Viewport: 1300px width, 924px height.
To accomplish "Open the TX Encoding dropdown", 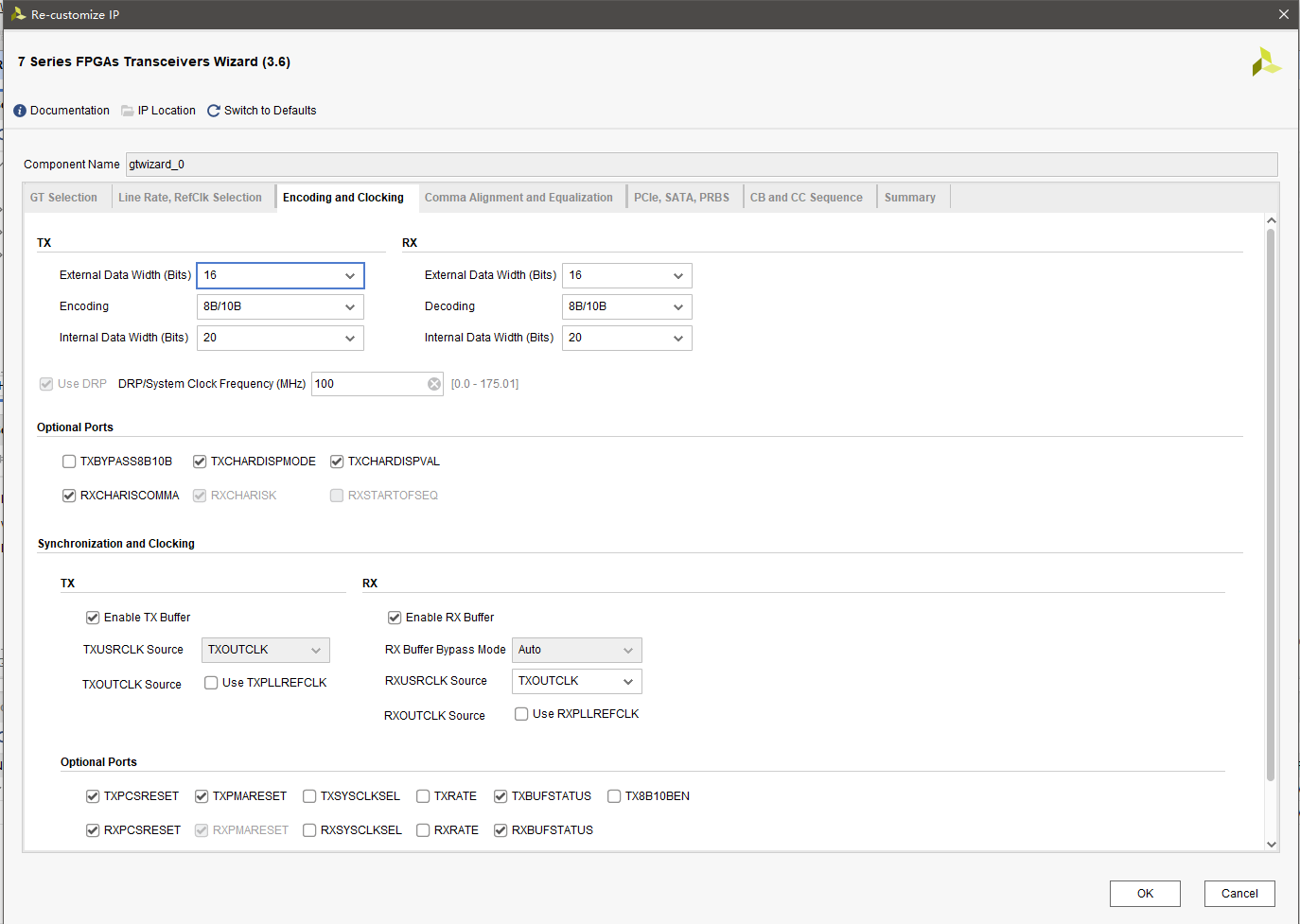I will 280,306.
